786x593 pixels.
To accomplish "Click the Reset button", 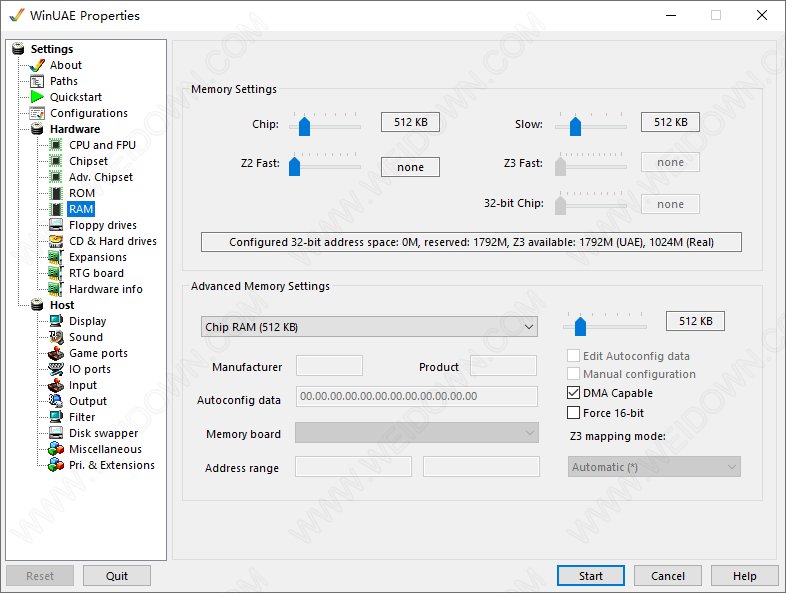I will 40,576.
